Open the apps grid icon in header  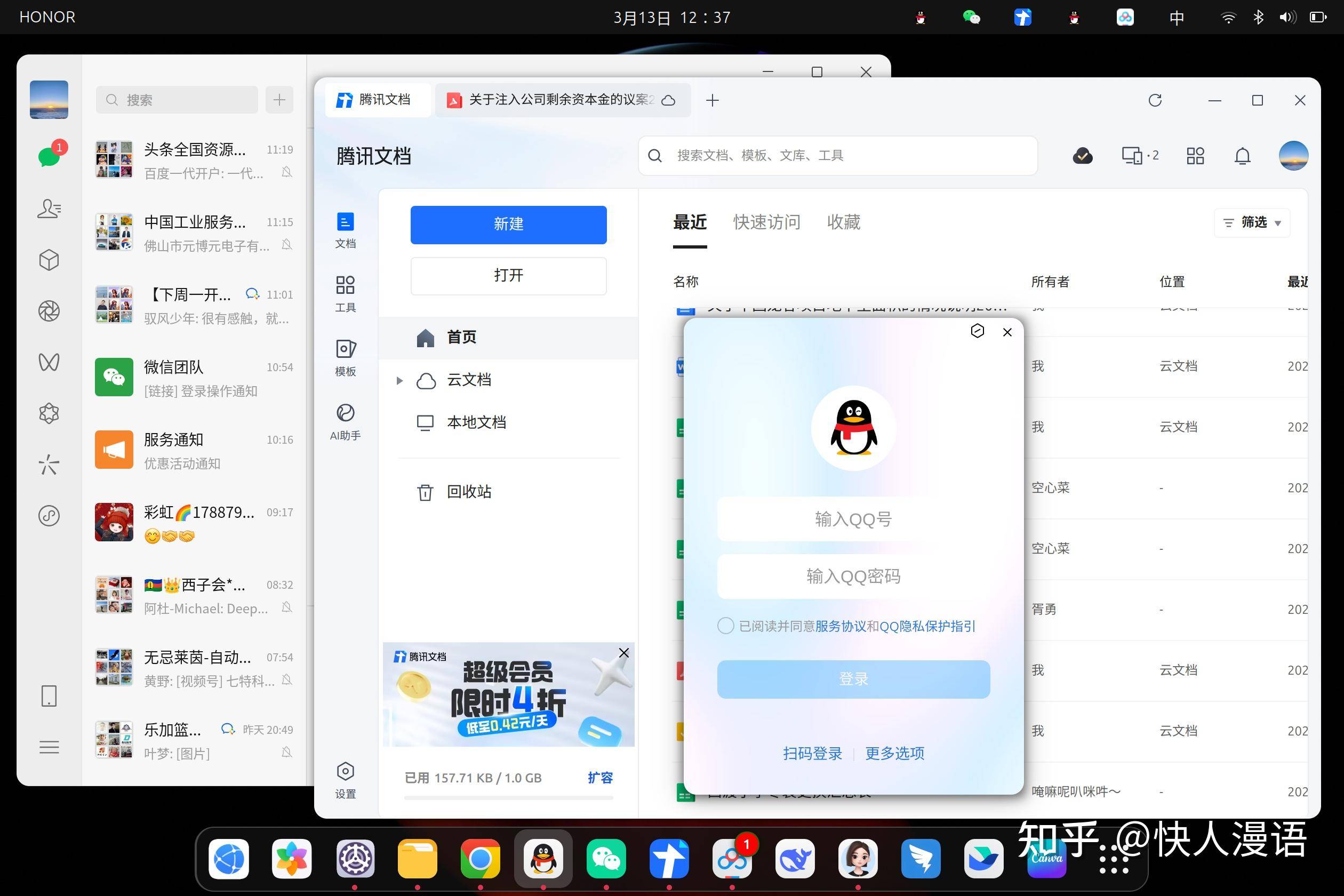click(1195, 155)
